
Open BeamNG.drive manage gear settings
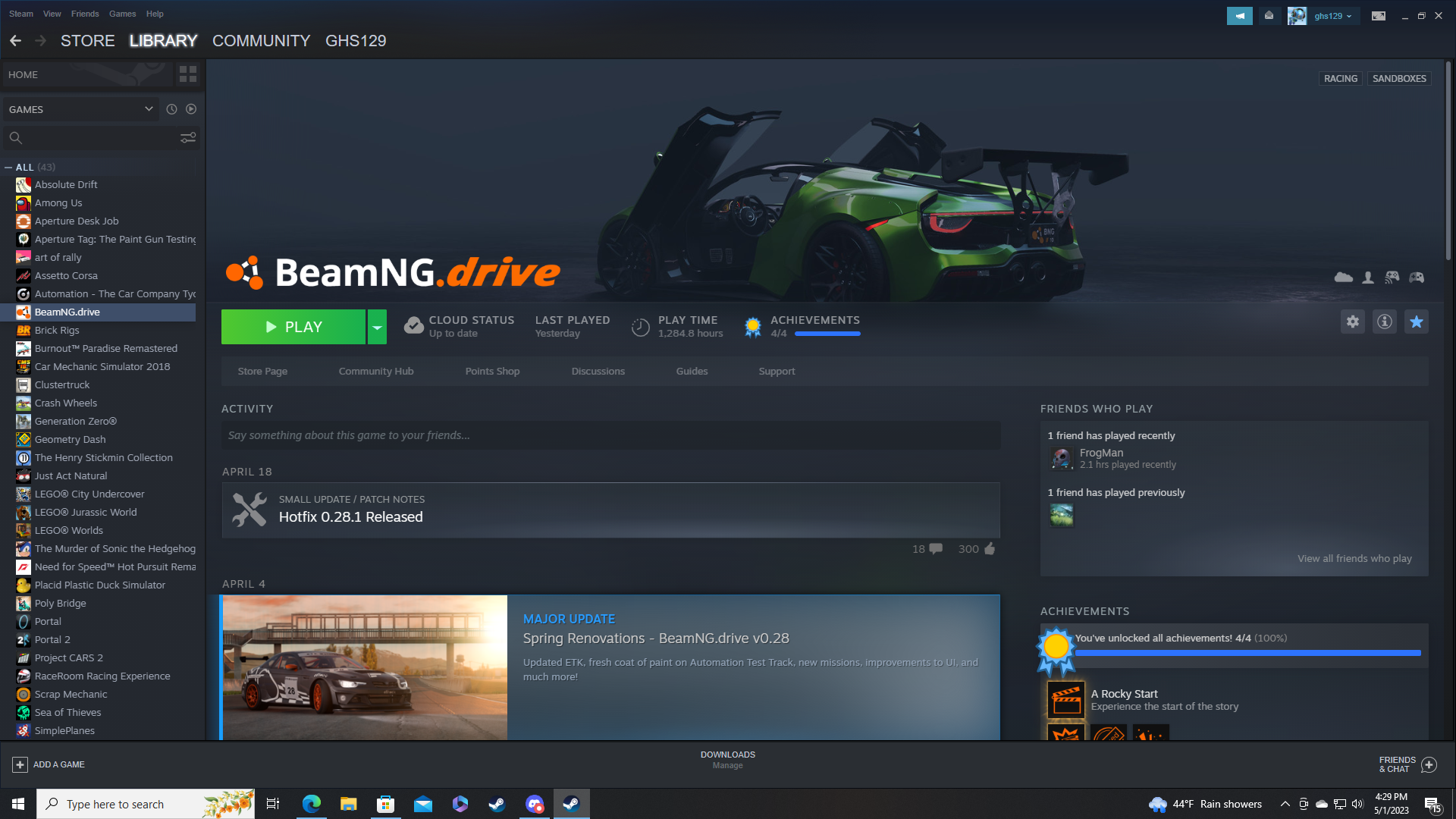point(1353,322)
